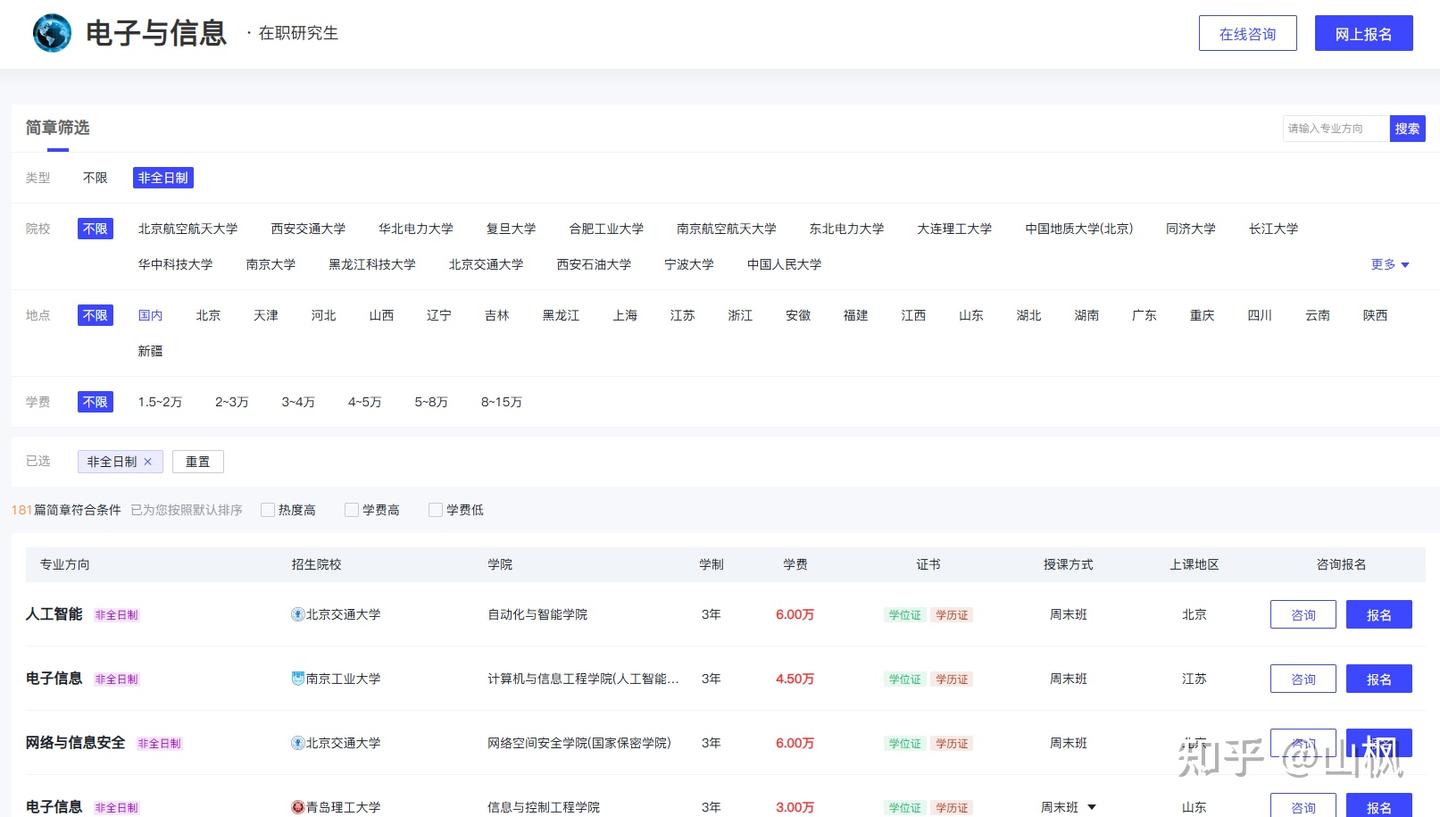The width and height of the screenshot is (1440, 817).
Task: Select tuition range 1.5~2万
Action: tap(160, 402)
